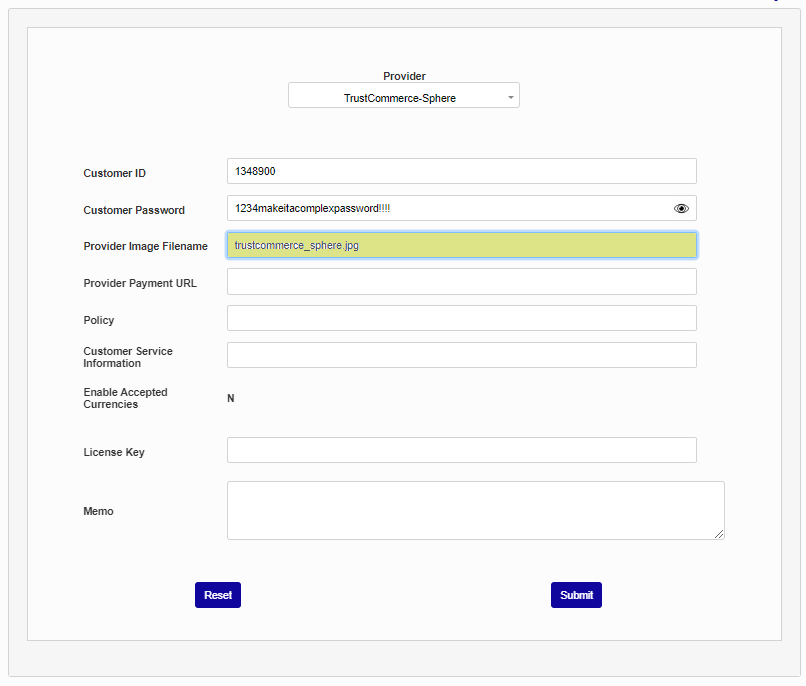Image resolution: width=806 pixels, height=686 pixels.
Task: Open the Provider dropdown showing TrustCommerce-Sphere
Action: click(x=400, y=96)
